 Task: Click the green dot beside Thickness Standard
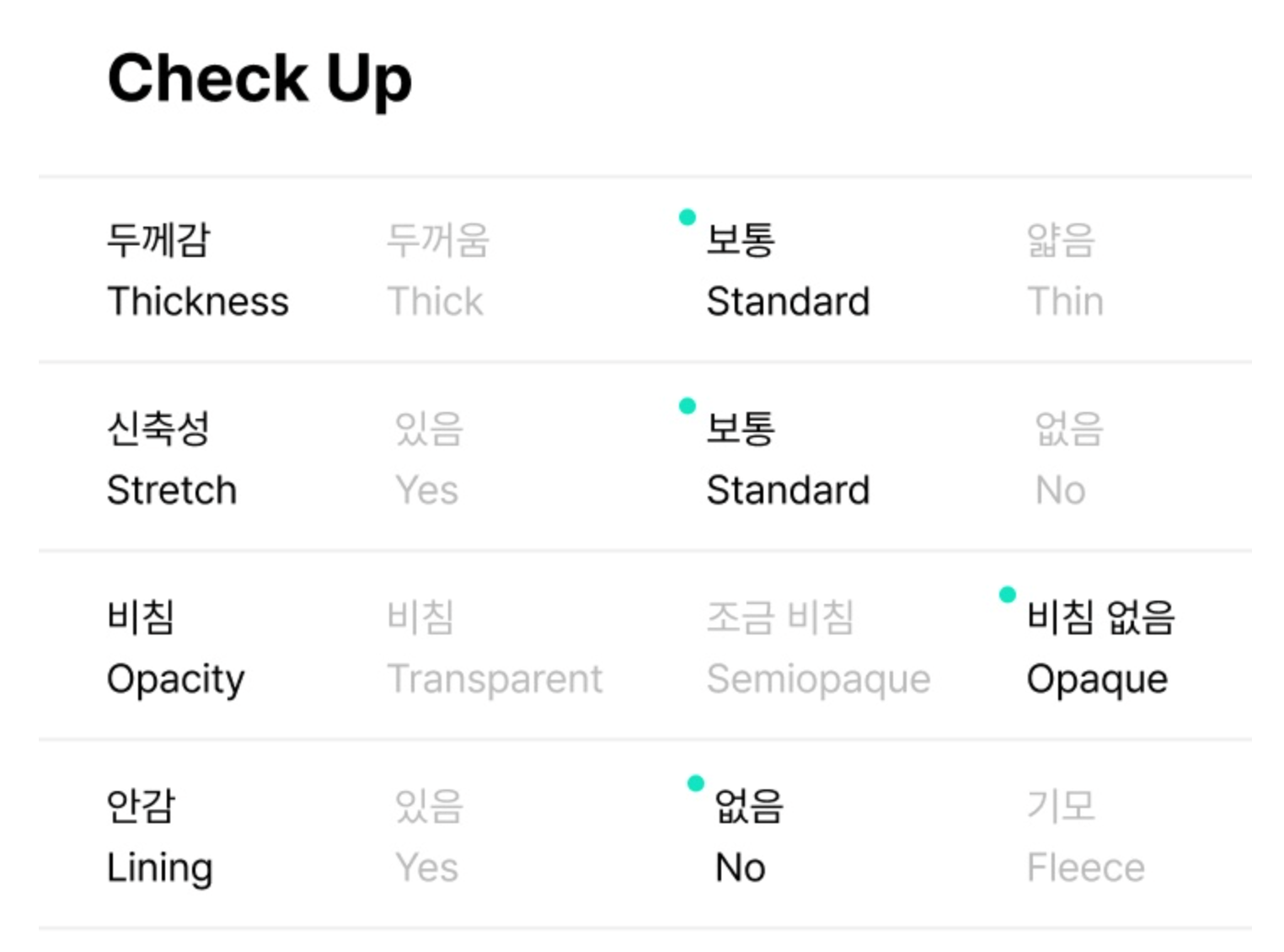click(x=687, y=217)
